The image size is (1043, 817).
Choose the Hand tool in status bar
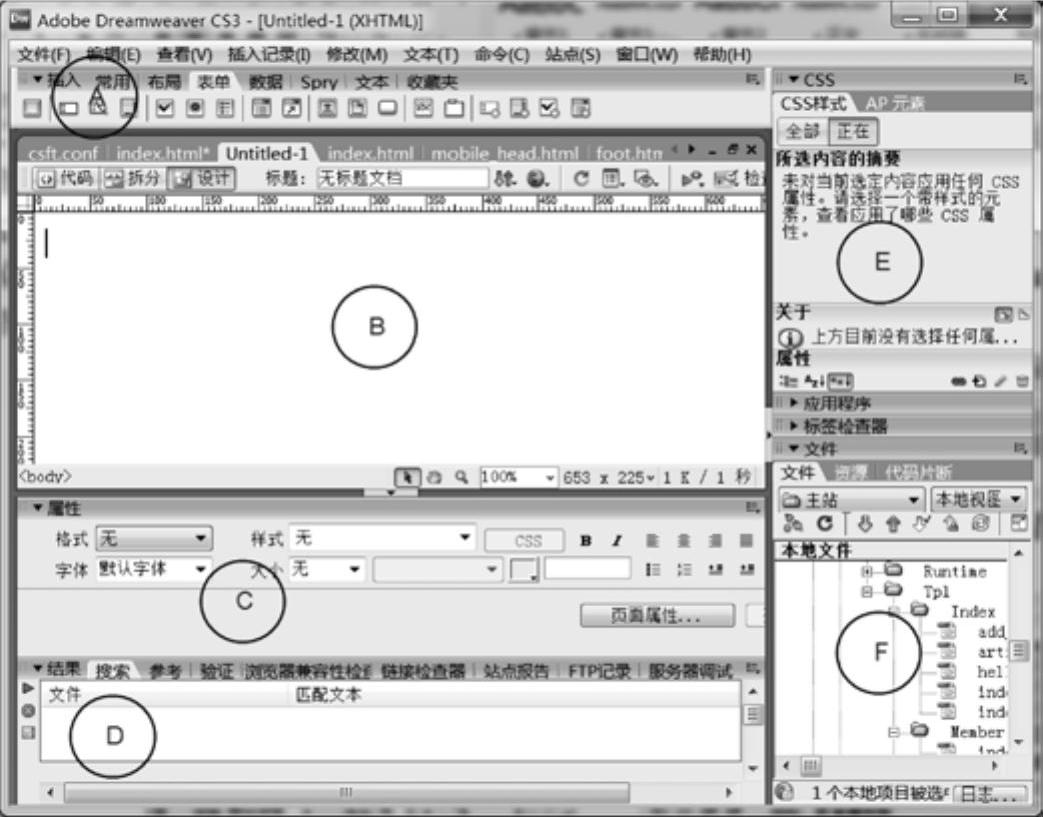434,477
